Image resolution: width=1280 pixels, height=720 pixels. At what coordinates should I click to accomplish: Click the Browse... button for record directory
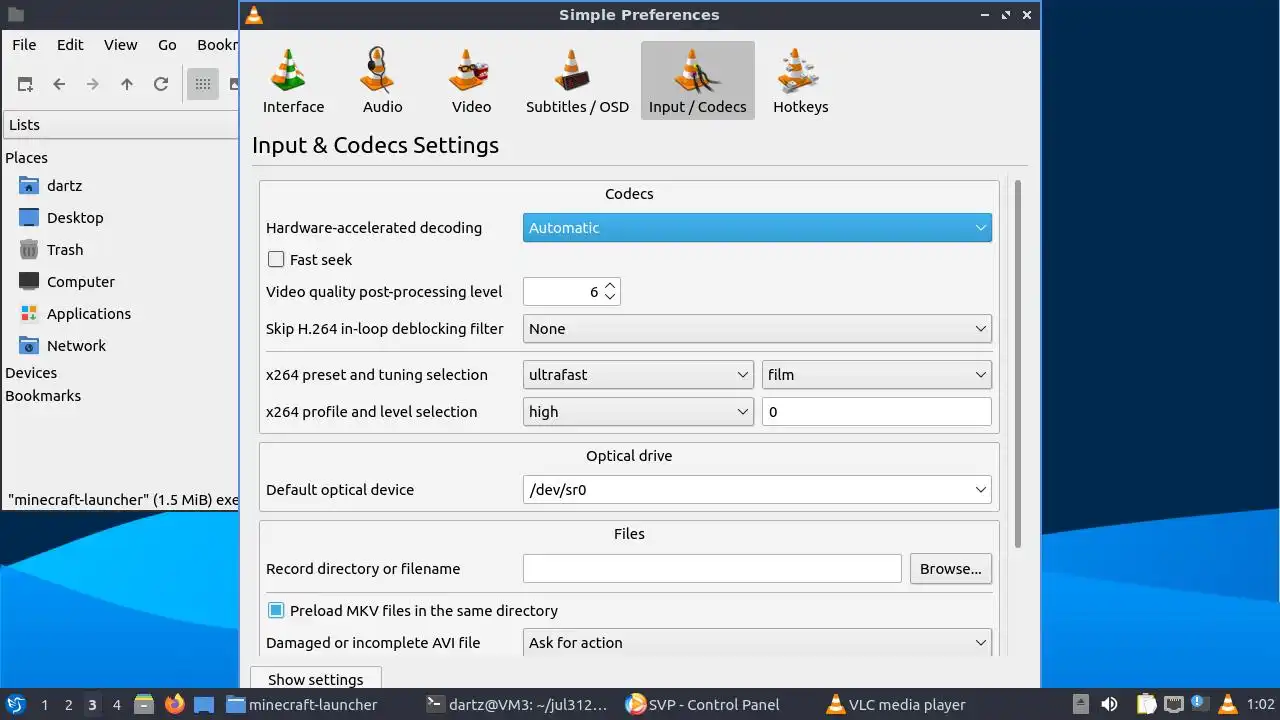(951, 569)
